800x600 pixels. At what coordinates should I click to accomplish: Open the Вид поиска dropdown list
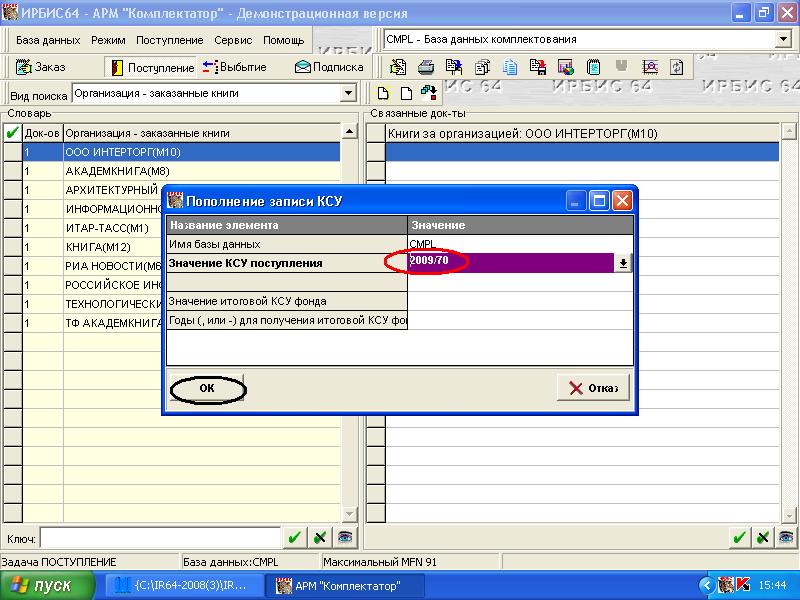[348, 94]
